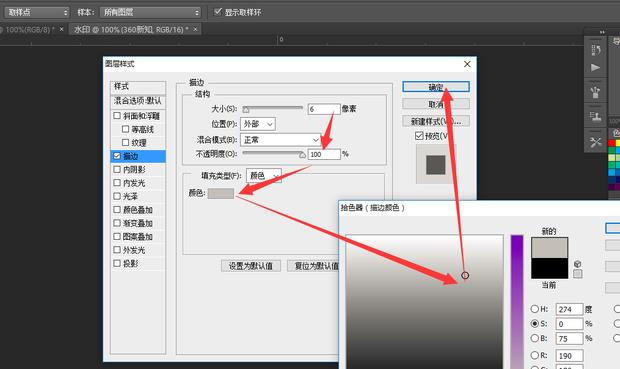
Task: Select the B brightness radio button
Action: click(535, 338)
